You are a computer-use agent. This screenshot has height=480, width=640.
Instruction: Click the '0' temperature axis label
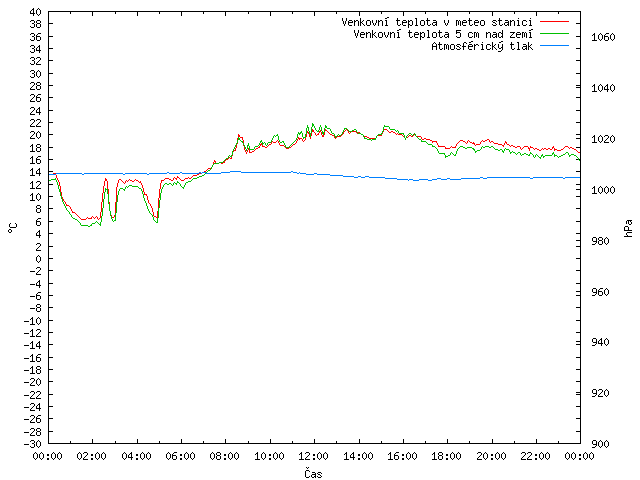tap(38, 259)
